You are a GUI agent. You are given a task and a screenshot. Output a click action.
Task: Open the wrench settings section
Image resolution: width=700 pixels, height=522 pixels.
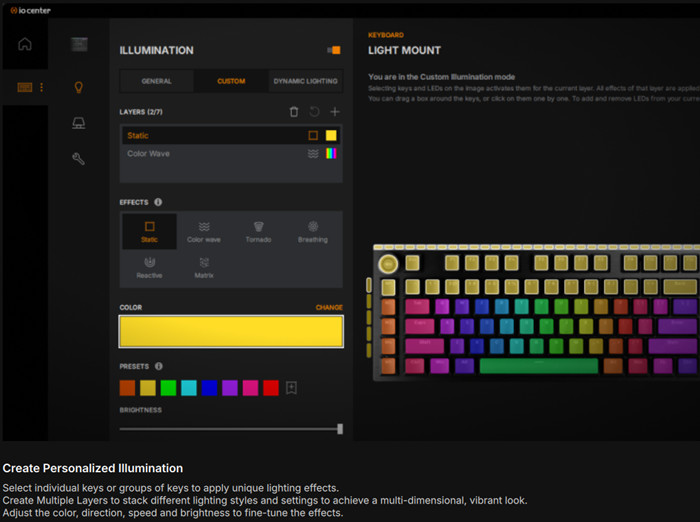(x=79, y=159)
